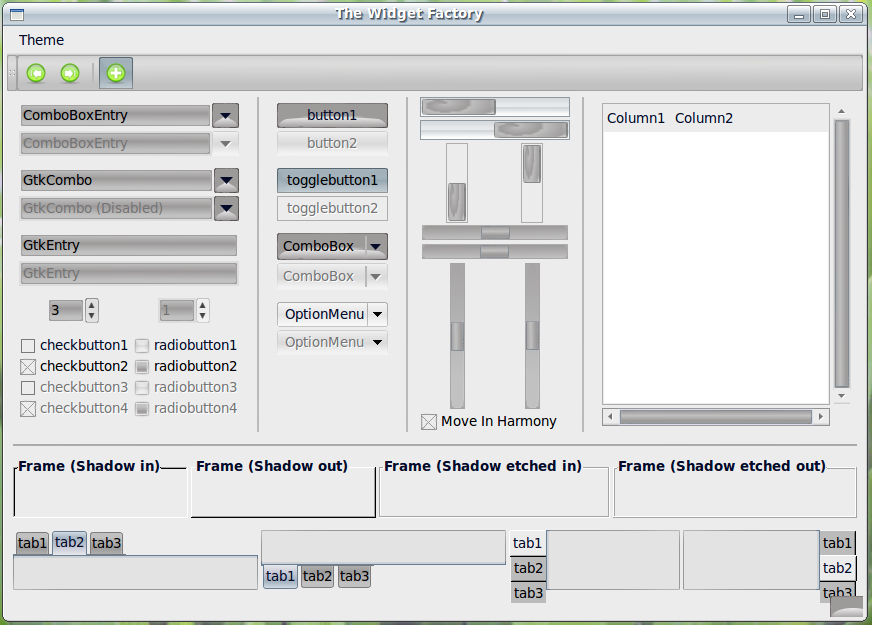Select tab2 in right-side tab notebook
This screenshot has width=872, height=625.
pyautogui.click(x=837, y=568)
